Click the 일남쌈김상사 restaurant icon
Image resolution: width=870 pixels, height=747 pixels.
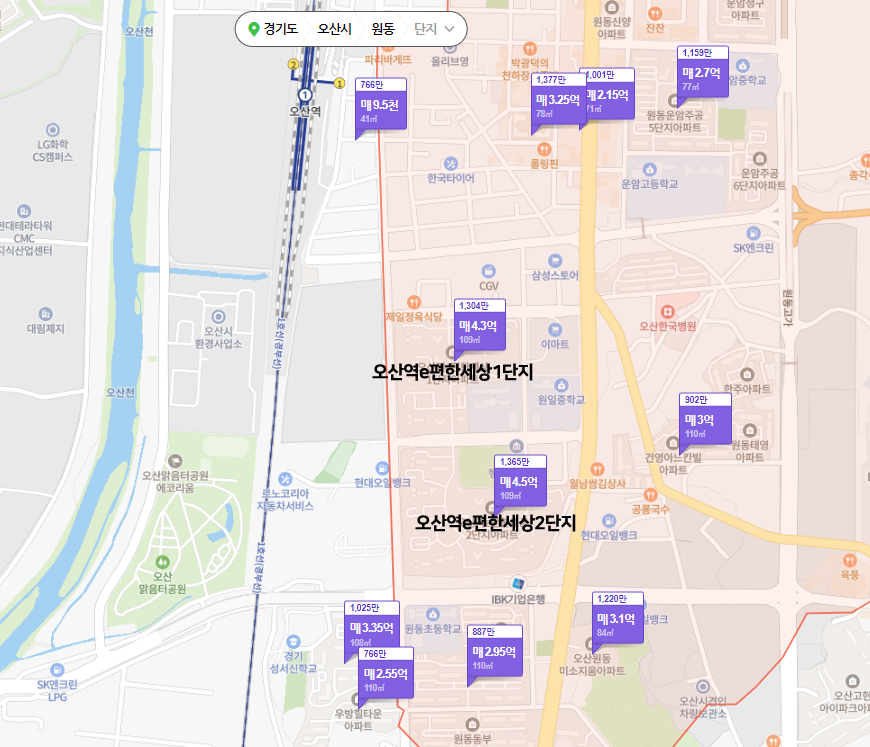[x=597, y=469]
